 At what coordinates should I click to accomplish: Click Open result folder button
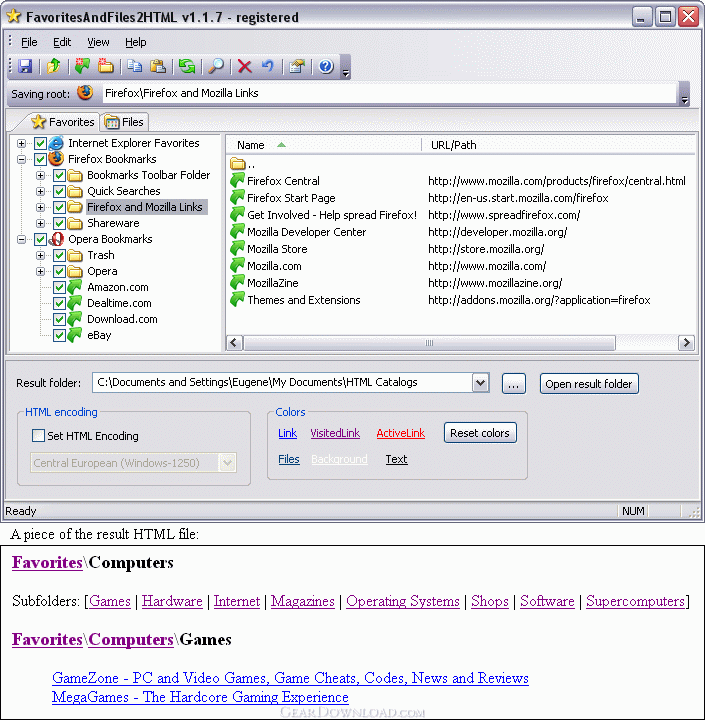[589, 384]
